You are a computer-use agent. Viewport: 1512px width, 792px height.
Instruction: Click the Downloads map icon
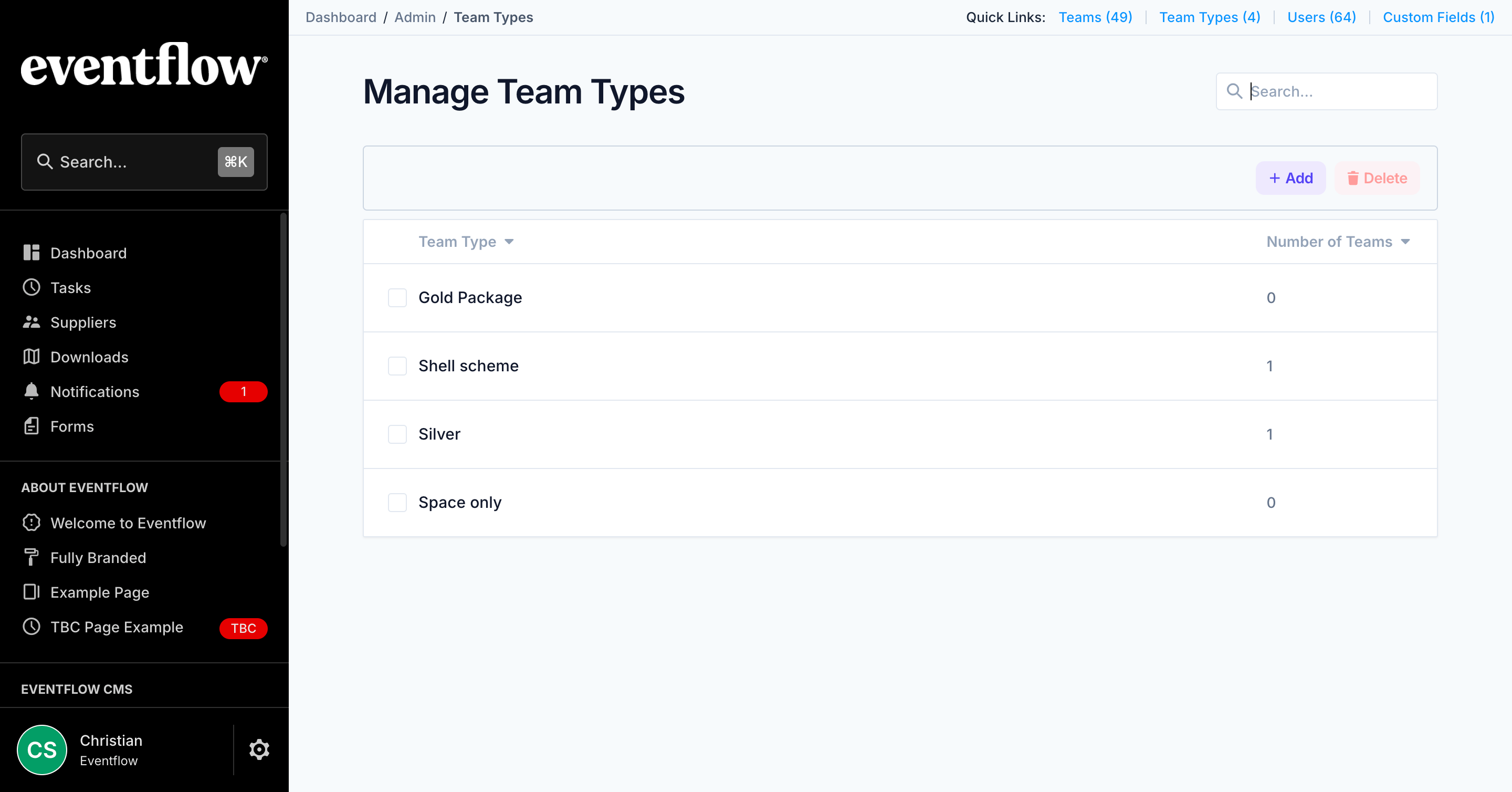(x=31, y=357)
